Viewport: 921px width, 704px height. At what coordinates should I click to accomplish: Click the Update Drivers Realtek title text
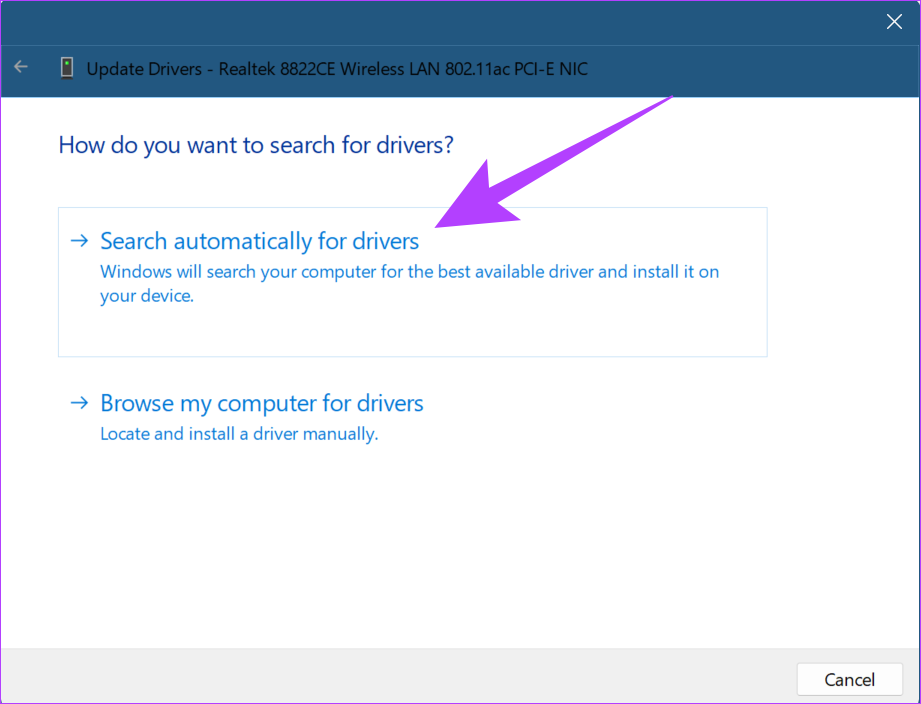pyautogui.click(x=337, y=69)
